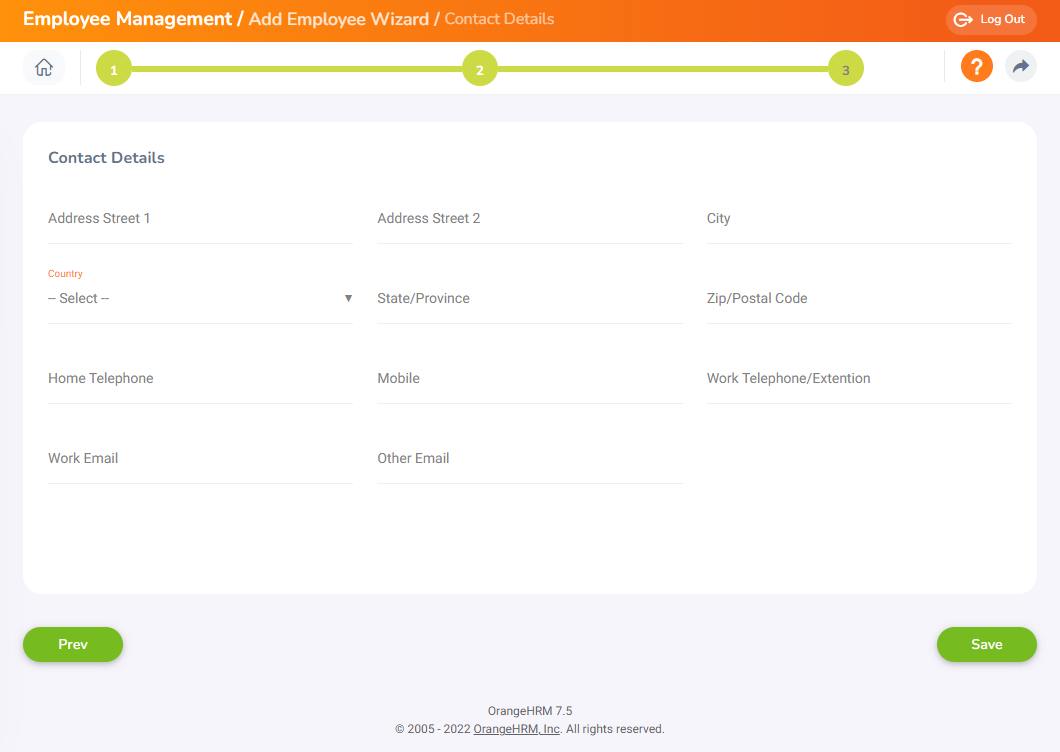Go back with Prev button
This screenshot has height=752, width=1060.
pos(73,645)
